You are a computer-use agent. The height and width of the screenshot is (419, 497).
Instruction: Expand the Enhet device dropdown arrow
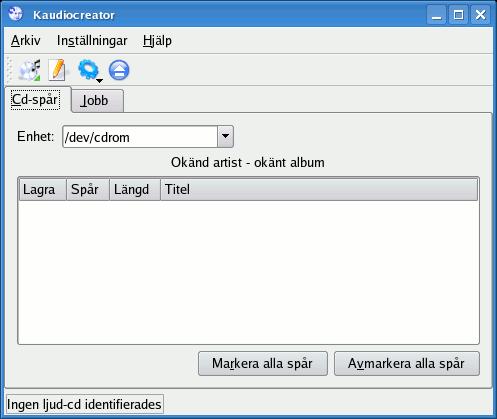pos(225,136)
